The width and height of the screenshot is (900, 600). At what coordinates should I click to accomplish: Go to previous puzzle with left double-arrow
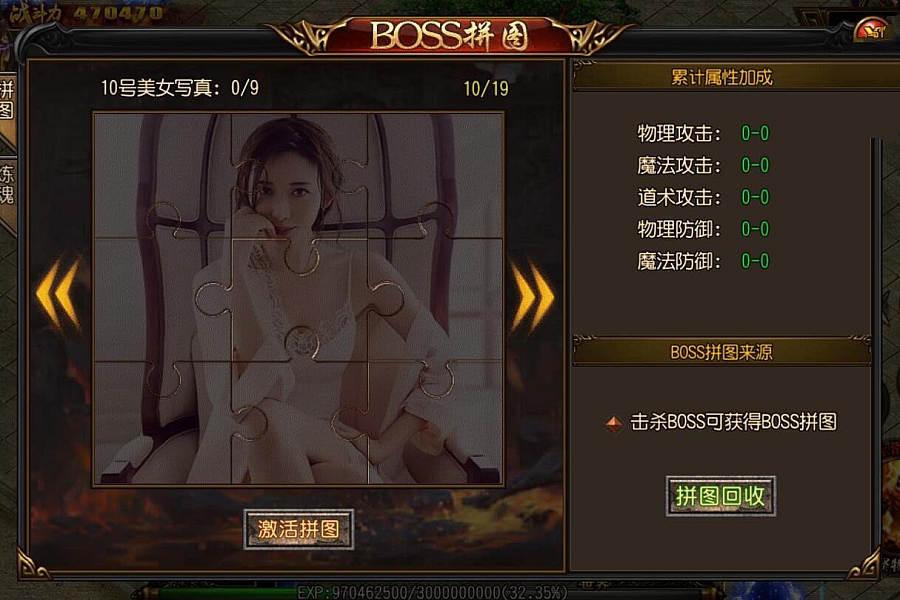[x=57, y=294]
